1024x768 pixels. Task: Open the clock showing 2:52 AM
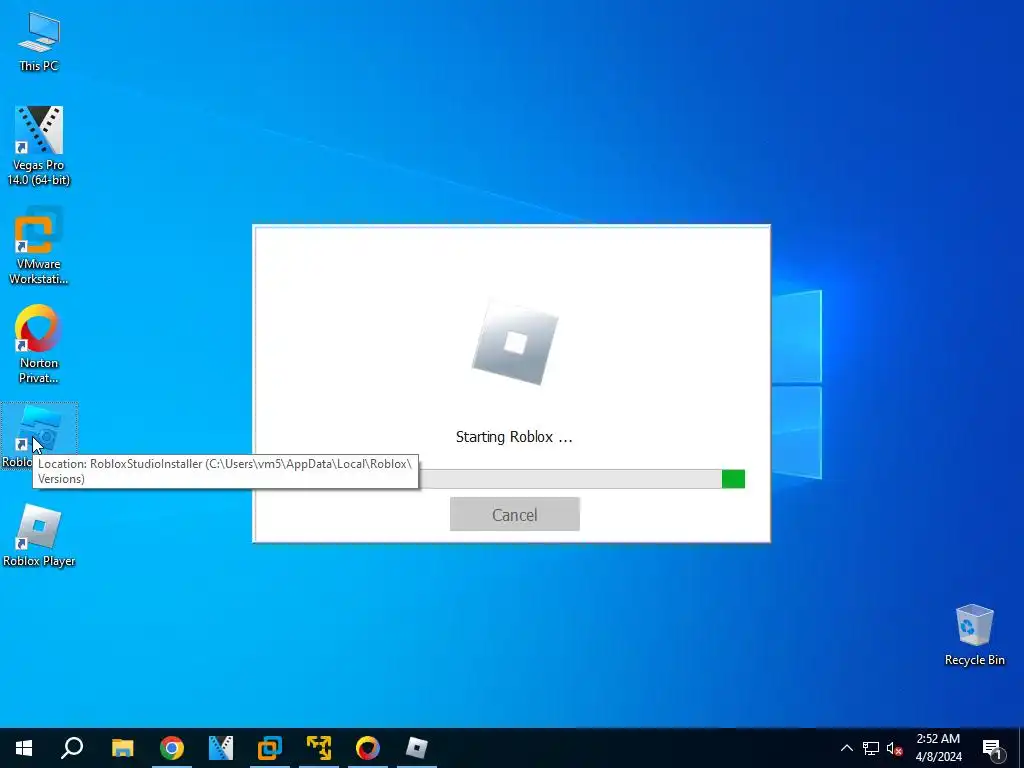click(x=938, y=748)
